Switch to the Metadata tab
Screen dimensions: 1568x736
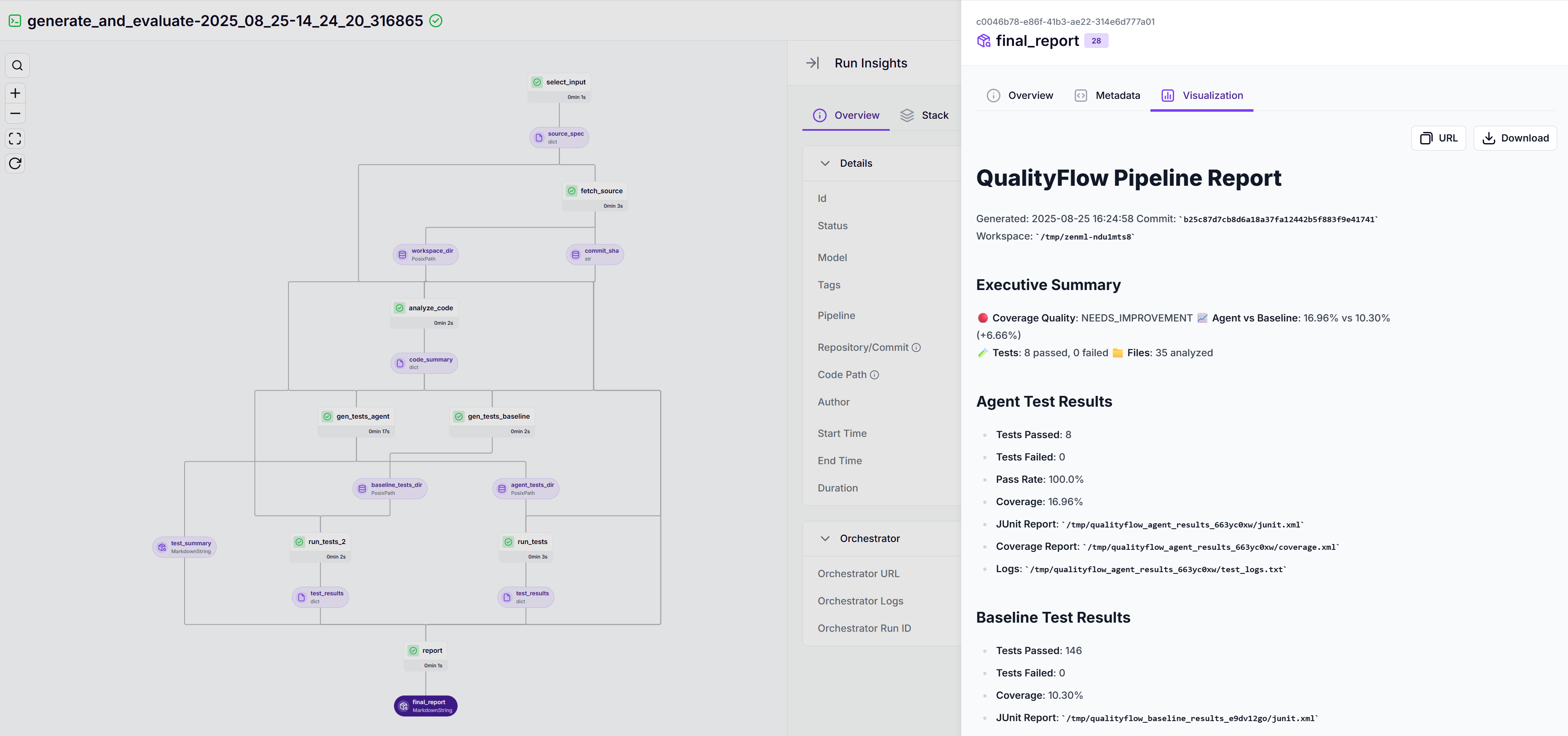pyautogui.click(x=1108, y=96)
